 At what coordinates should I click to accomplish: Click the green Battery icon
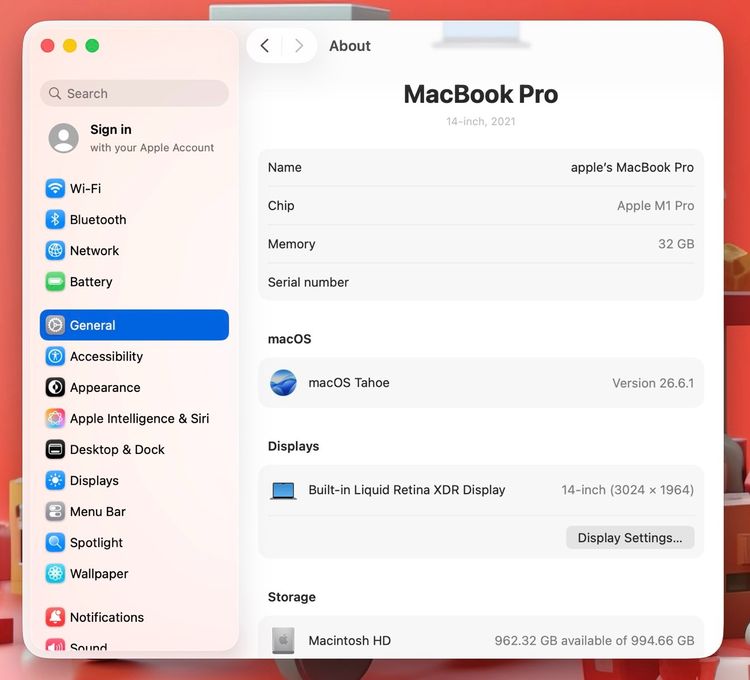[x=55, y=282]
